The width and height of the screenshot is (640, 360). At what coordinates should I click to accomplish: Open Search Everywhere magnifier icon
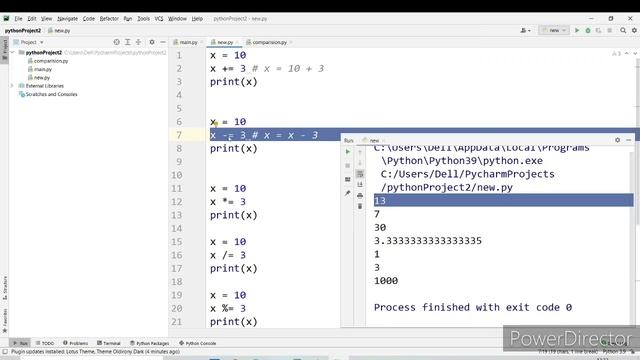coord(623,30)
